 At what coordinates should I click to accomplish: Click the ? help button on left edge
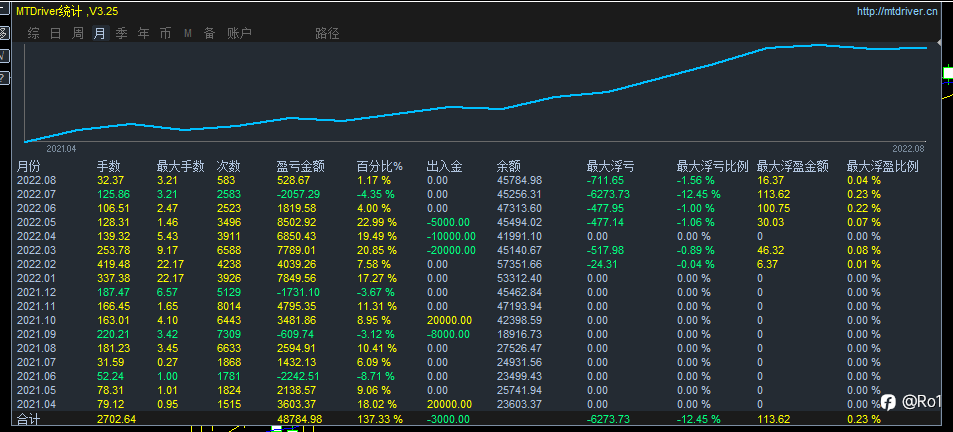click(x=4, y=77)
